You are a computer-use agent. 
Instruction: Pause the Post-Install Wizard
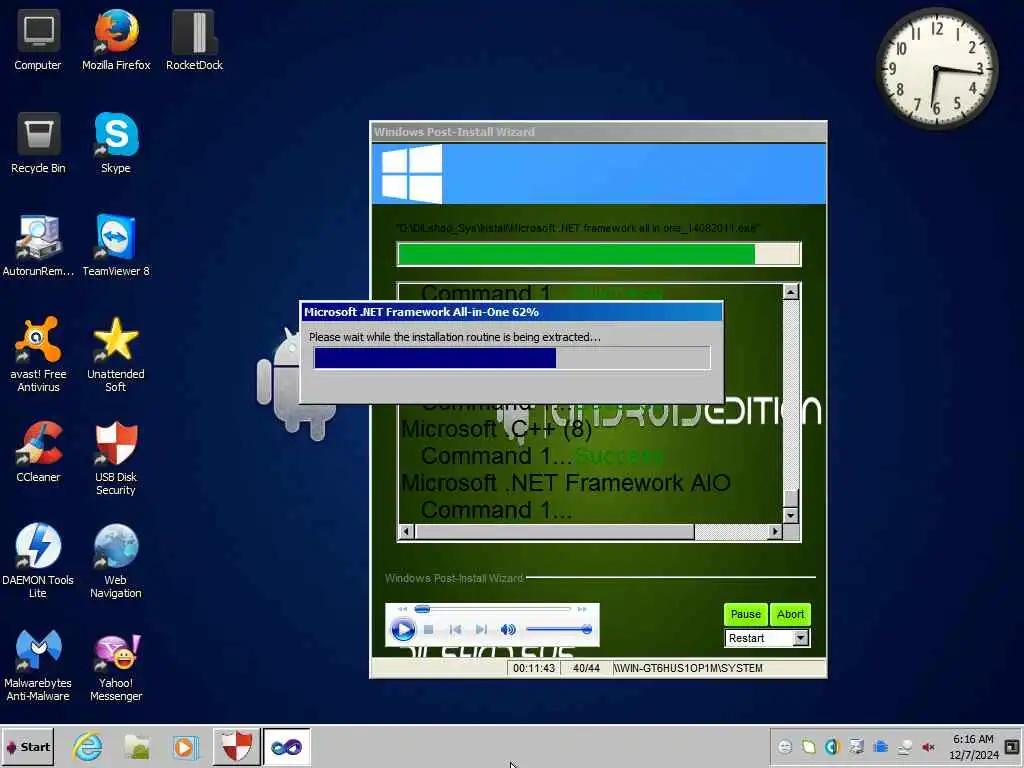coord(745,614)
